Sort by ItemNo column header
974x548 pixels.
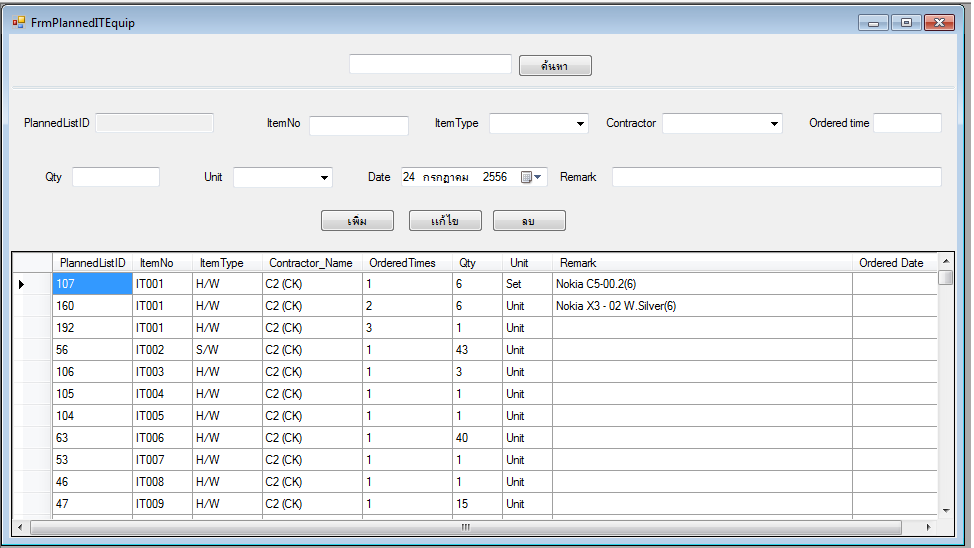pyautogui.click(x=163, y=263)
